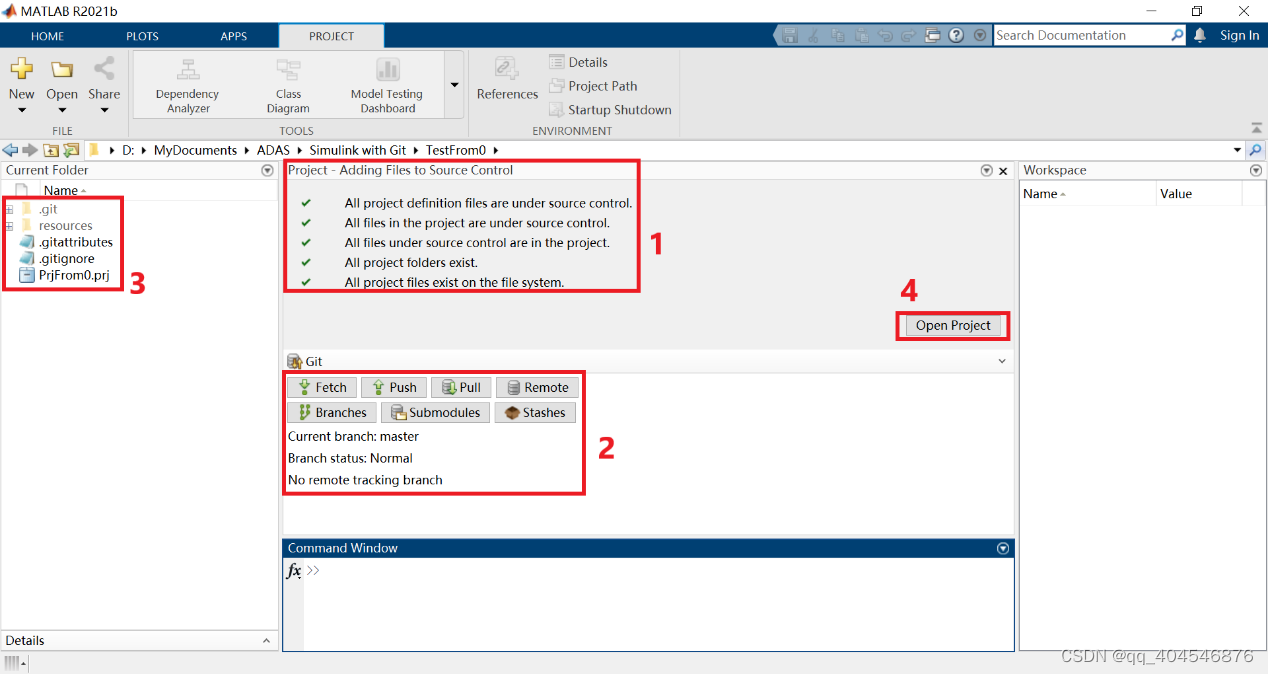Open the Workspace panel actions dropdown
Image resolution: width=1268 pixels, height=674 pixels.
point(1256,170)
